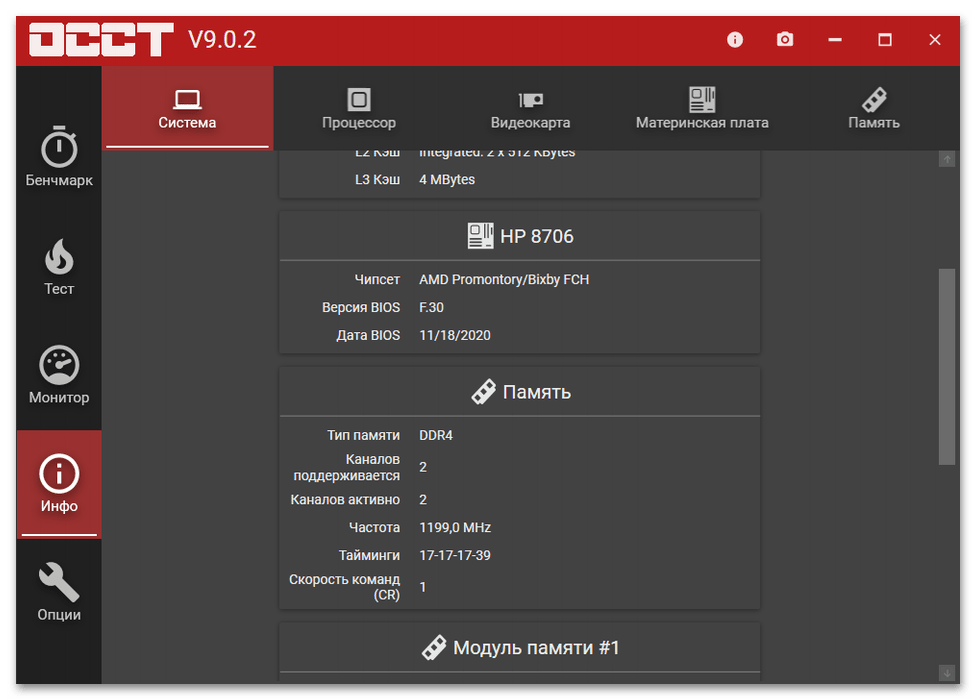The image size is (976, 700).
Task: Click the Память section header
Action: pyautogui.click(x=520, y=392)
